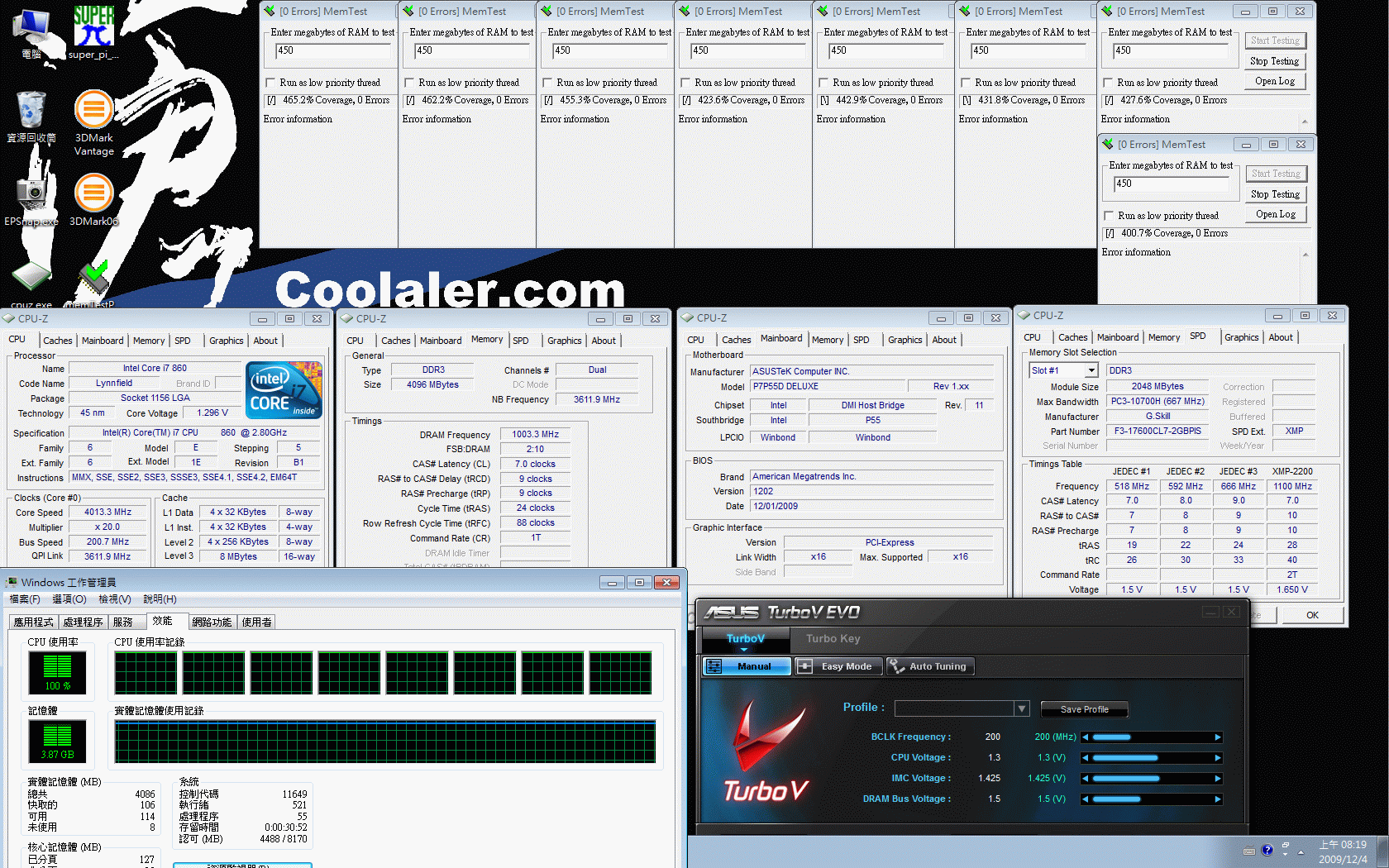Increase BCLK Frequency with right arrow
The height and width of the screenshot is (868, 1389).
[x=1217, y=737]
